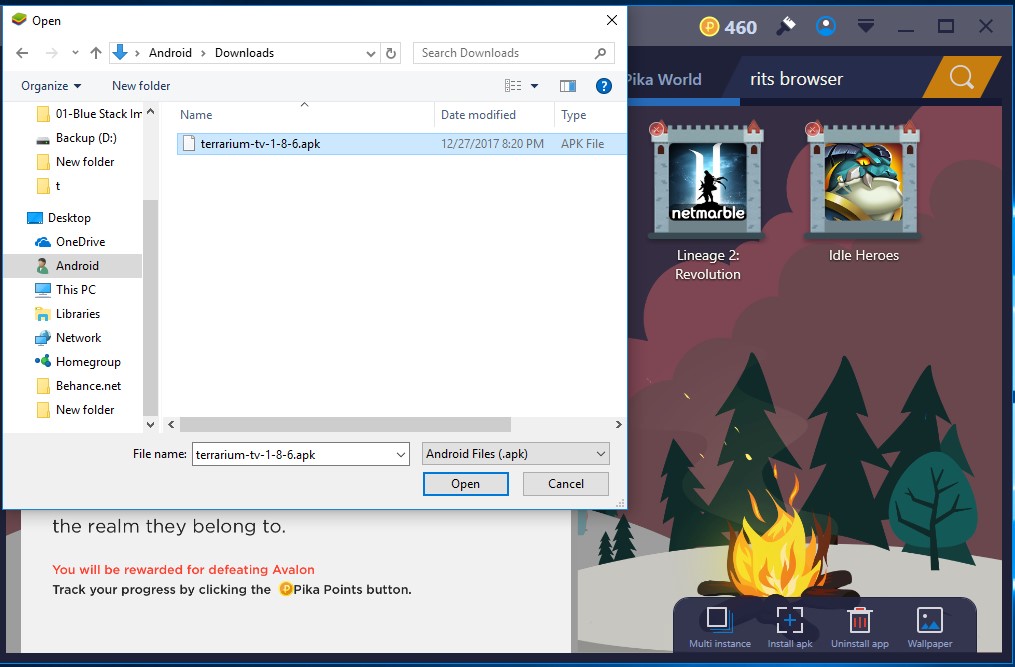Screen dimensions: 1015x667
Task: Open the BlueStacks account profile icon
Action: pyautogui.click(x=825, y=27)
